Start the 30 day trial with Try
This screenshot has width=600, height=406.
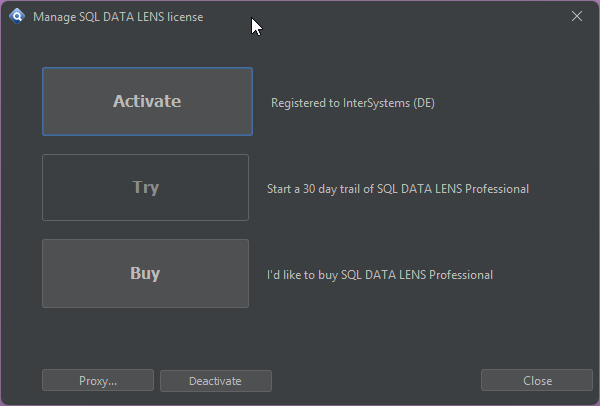(145, 188)
